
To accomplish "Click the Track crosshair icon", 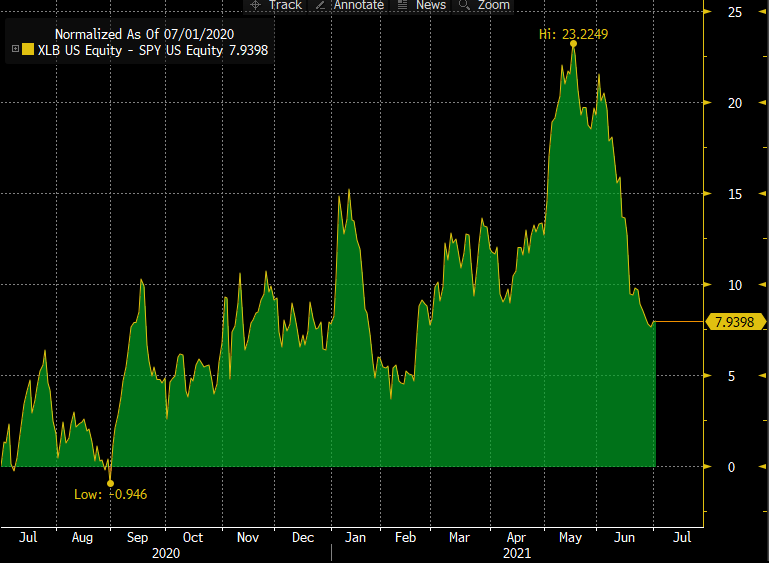I will pos(255,5).
